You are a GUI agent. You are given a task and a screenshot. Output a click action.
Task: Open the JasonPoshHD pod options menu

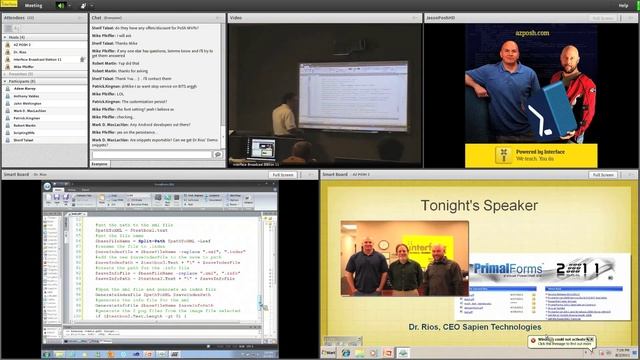pyautogui.click(x=631, y=18)
